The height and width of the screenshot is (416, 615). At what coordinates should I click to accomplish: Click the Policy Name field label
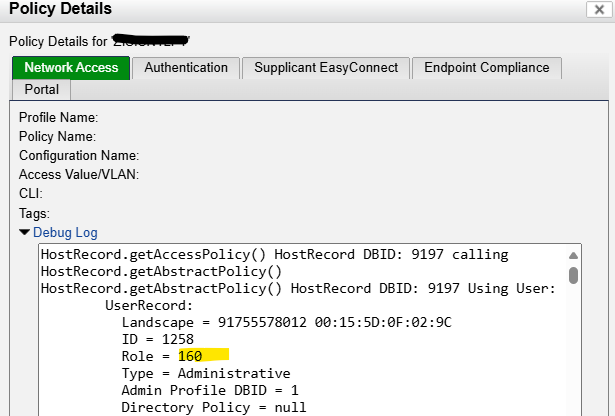pos(57,136)
